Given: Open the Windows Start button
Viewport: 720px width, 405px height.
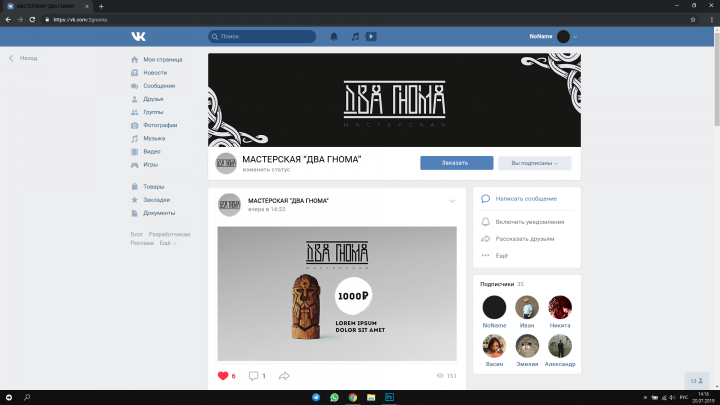Looking at the screenshot, I should pos(9,398).
